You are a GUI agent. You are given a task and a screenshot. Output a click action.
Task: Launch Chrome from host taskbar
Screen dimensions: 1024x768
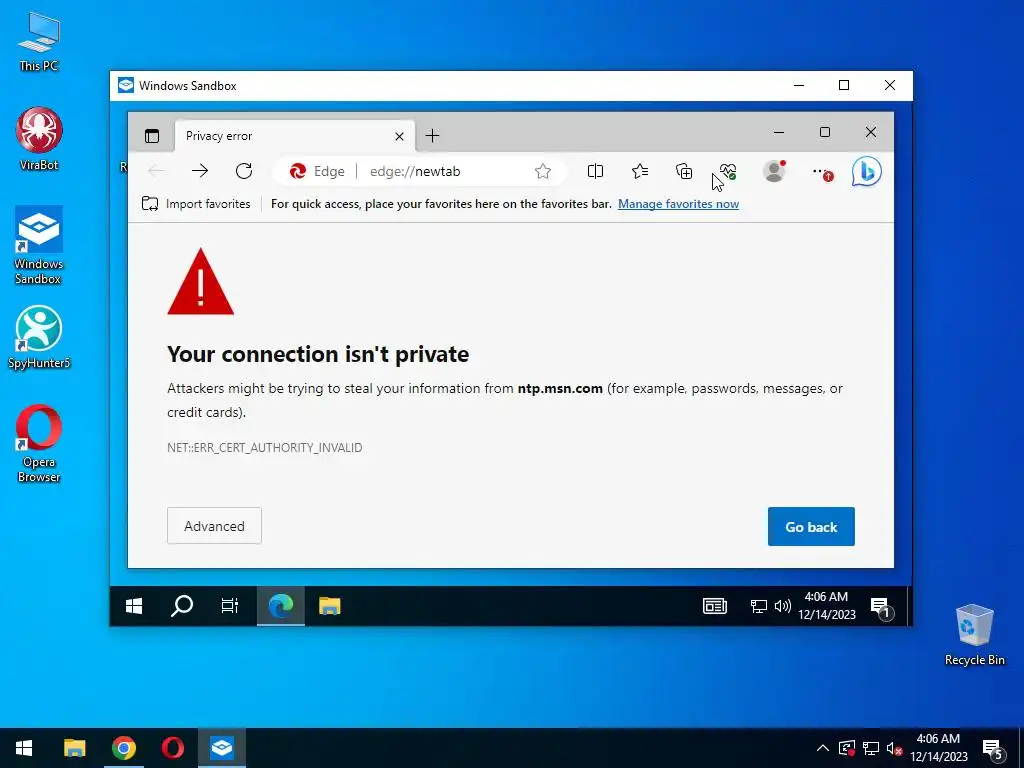[x=123, y=748]
